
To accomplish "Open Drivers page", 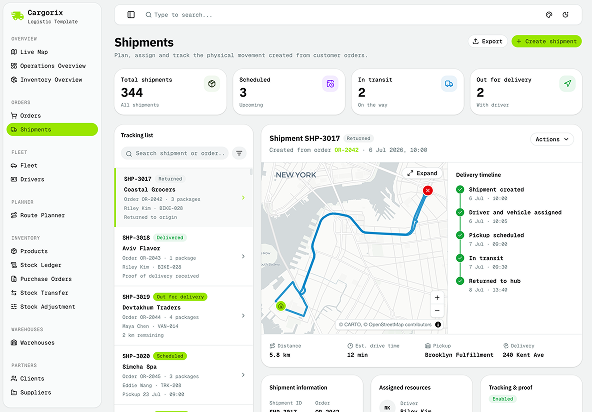I will (52, 179).
